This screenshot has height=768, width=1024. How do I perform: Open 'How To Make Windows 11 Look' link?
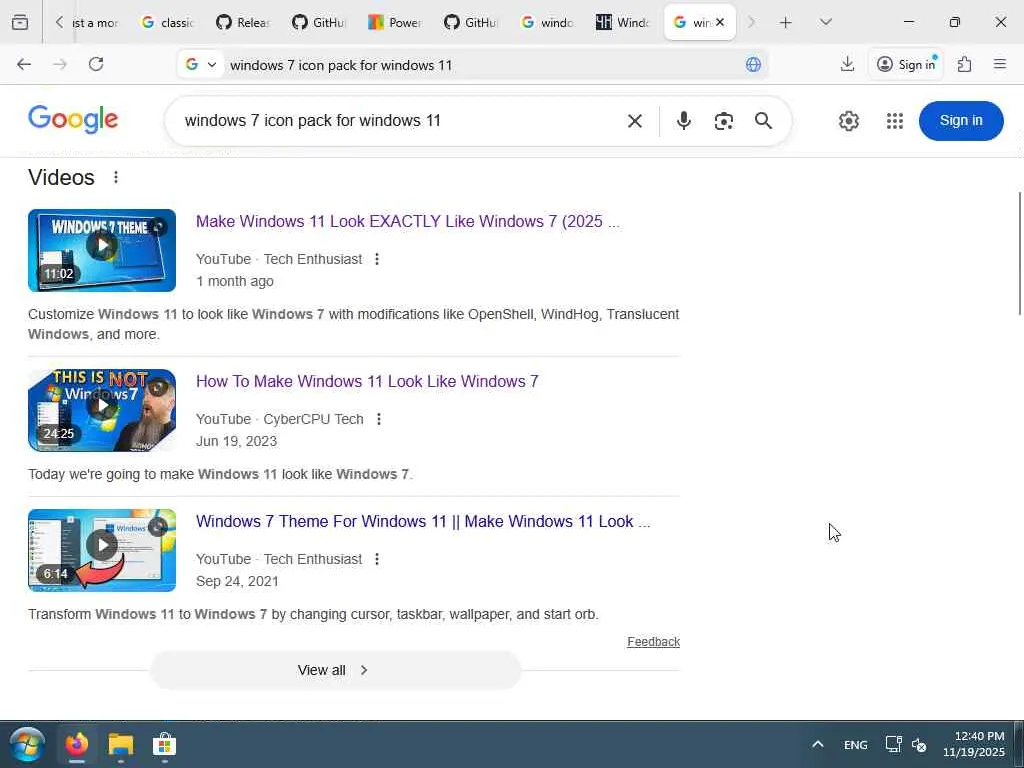(x=367, y=381)
